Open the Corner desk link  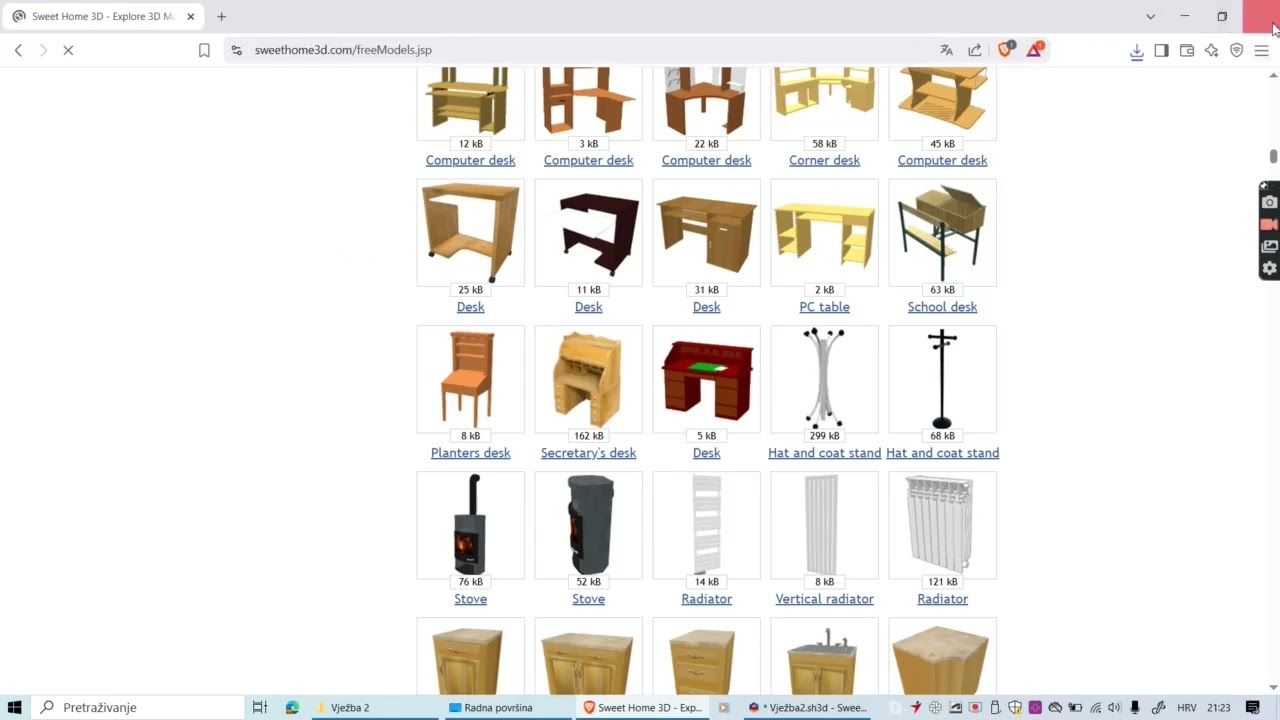pyautogui.click(x=824, y=160)
